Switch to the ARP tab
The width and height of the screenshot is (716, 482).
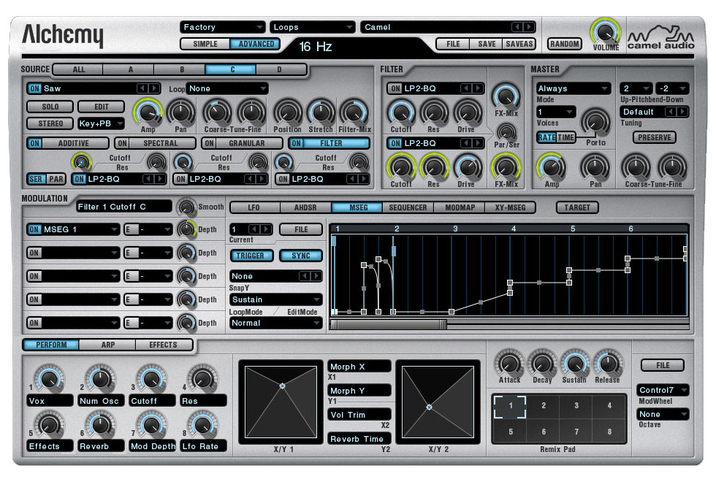coord(109,345)
